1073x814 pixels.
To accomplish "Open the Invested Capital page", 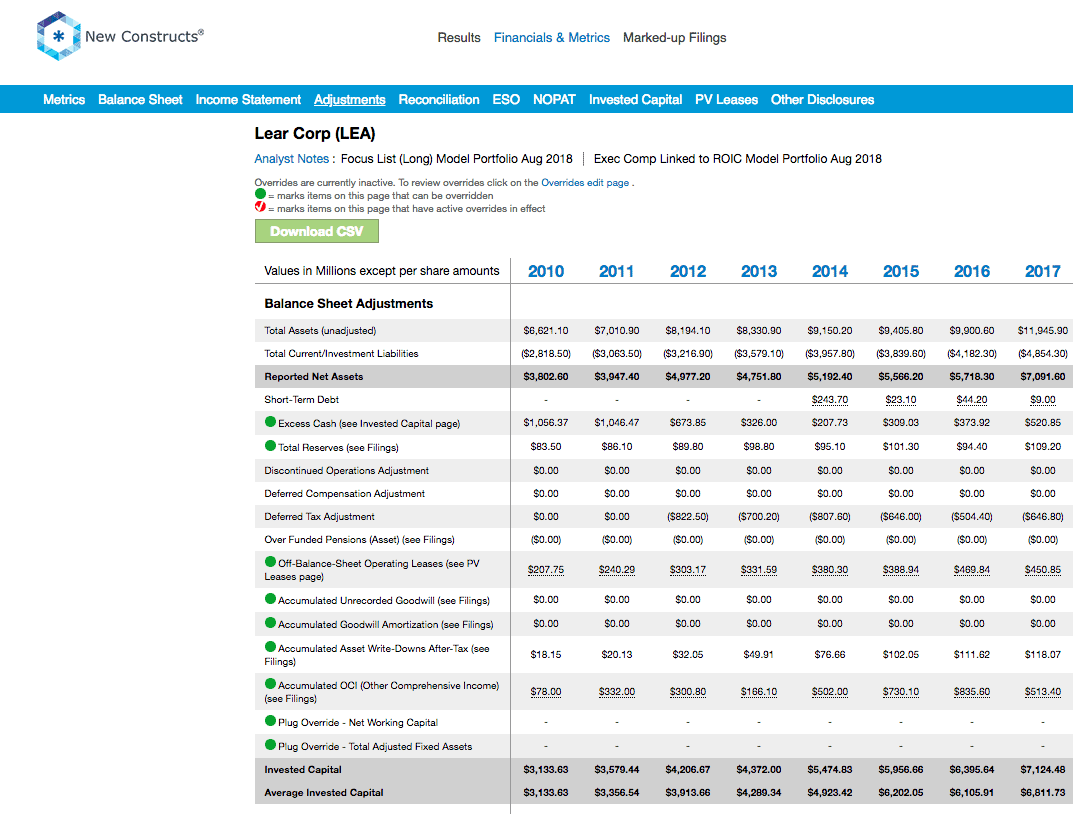I will (x=636, y=100).
